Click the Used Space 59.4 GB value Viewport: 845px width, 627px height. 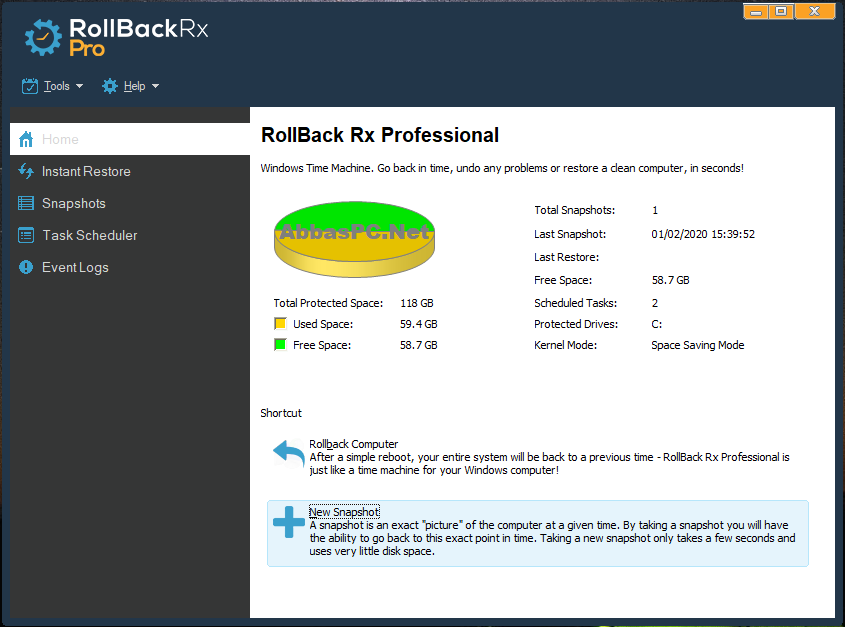click(x=419, y=324)
